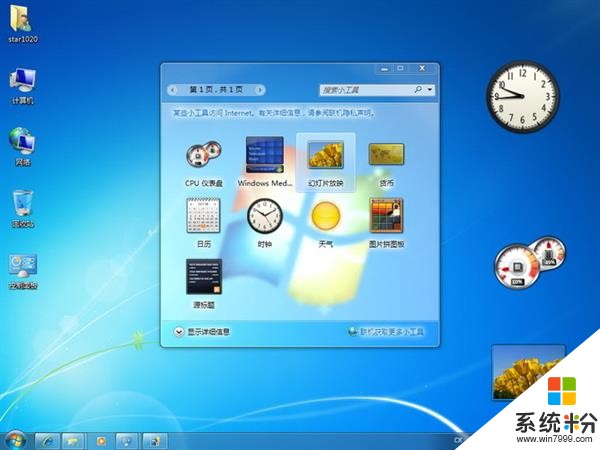Image resolution: width=600 pixels, height=450 pixels.
Task: Go to next gadget page
Action: tap(260, 90)
